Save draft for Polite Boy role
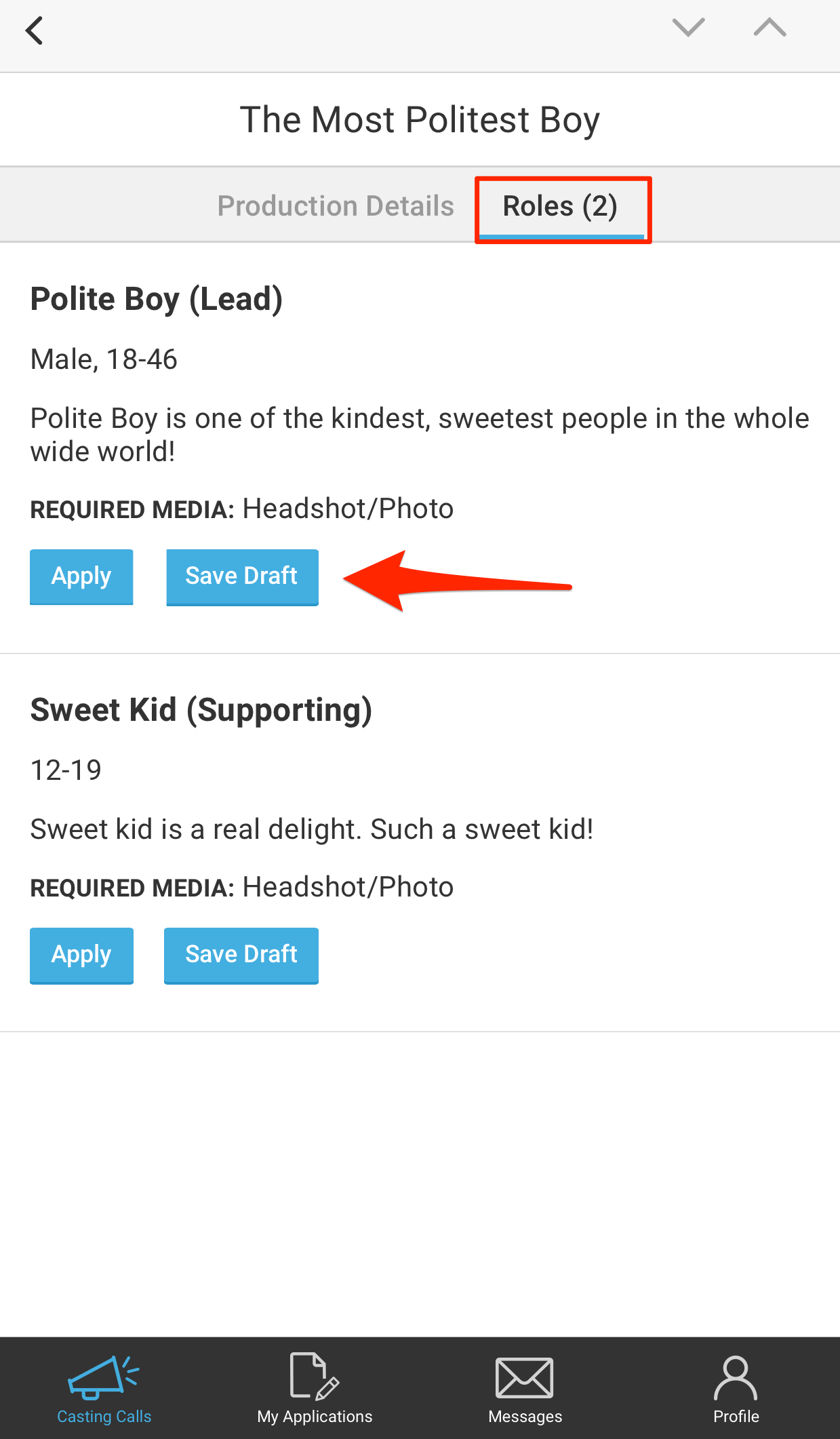This screenshot has height=1439, width=840. [242, 576]
